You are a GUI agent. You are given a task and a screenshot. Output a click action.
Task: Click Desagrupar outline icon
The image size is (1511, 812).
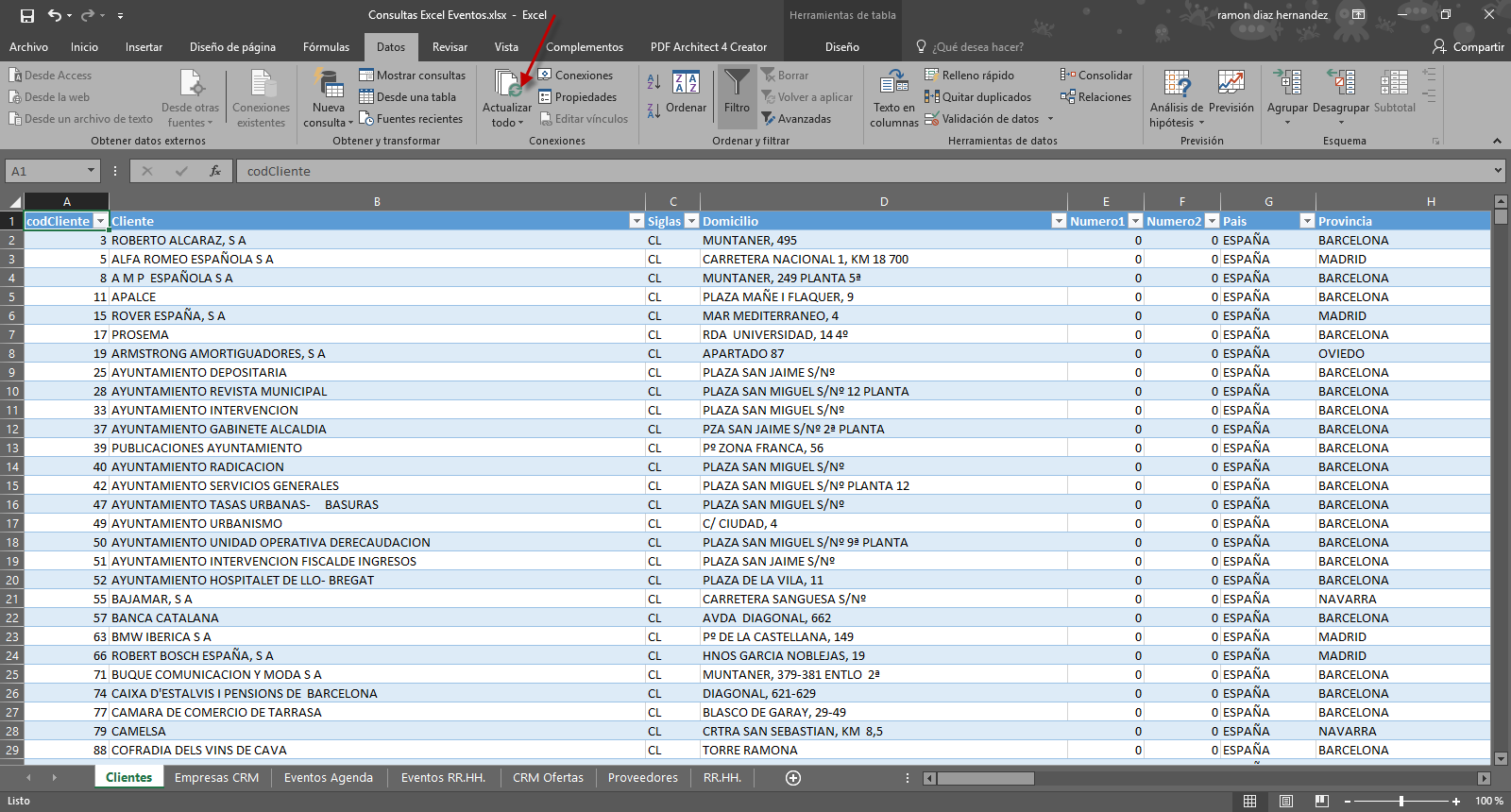(1341, 83)
